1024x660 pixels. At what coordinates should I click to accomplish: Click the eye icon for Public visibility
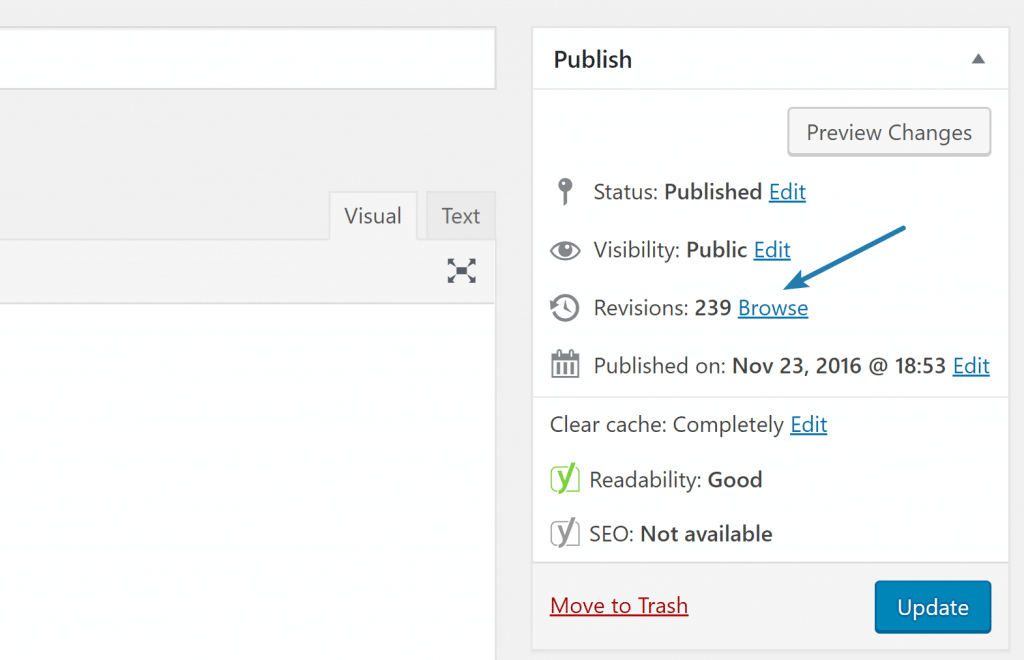[565, 250]
